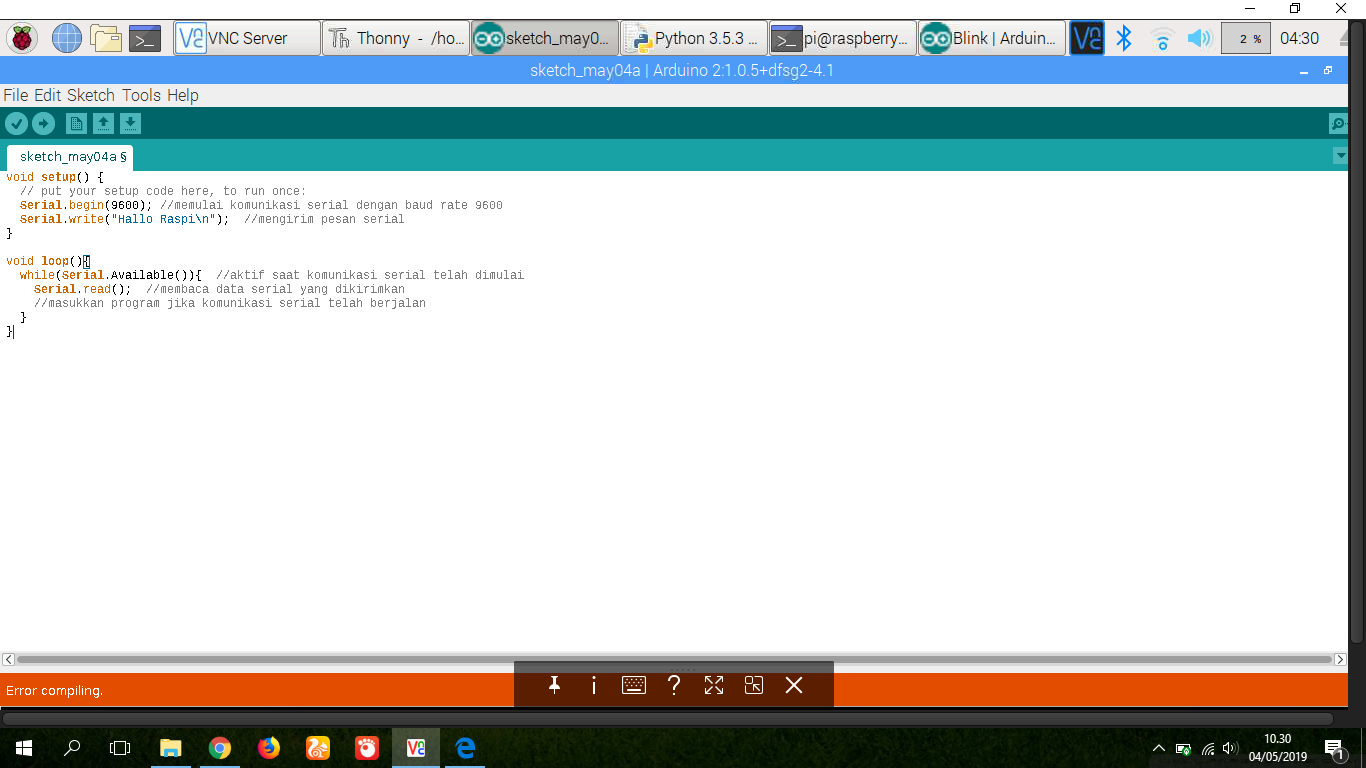Screen dimensions: 1366x768
Task: Open the Serial Monitor magnifier icon
Action: point(1338,124)
